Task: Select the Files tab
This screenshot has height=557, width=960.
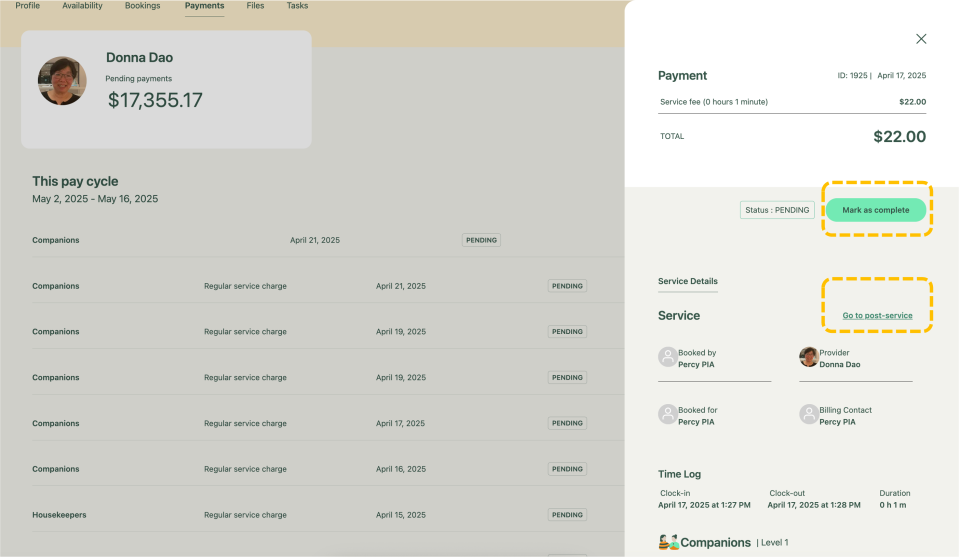Action: [255, 6]
